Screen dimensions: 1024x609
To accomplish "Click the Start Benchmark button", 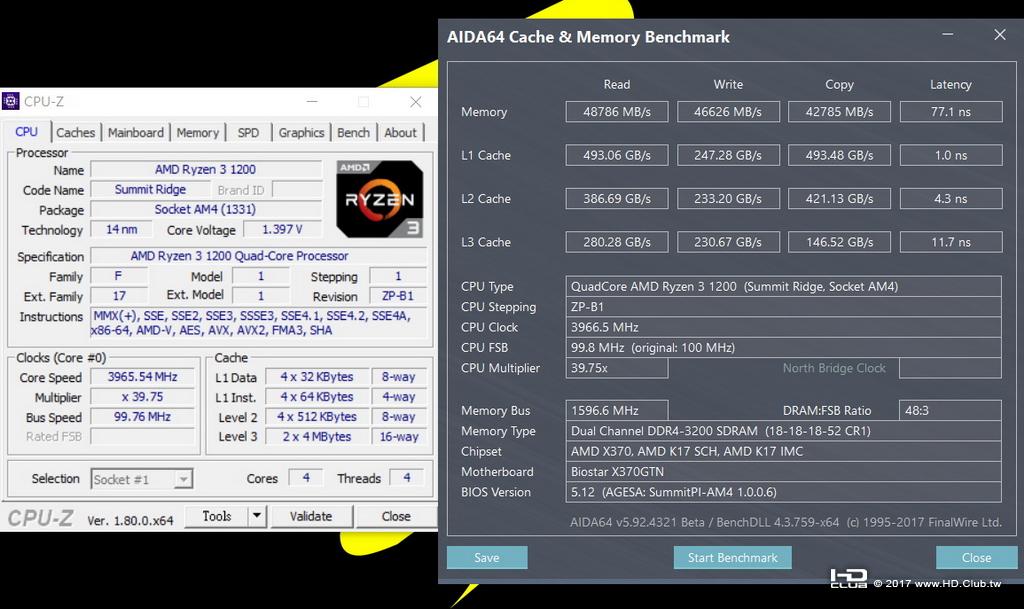I will coord(733,557).
